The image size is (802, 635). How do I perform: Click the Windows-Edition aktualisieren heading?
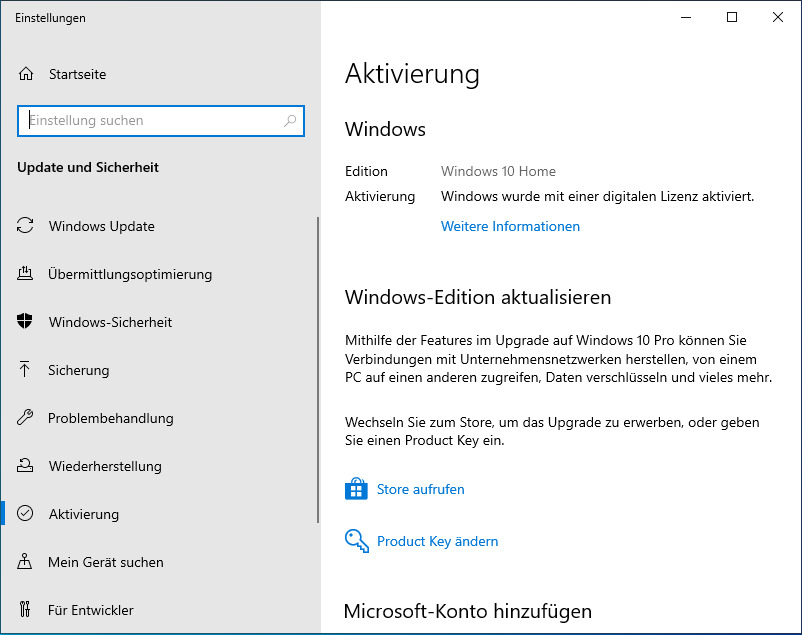coord(478,297)
